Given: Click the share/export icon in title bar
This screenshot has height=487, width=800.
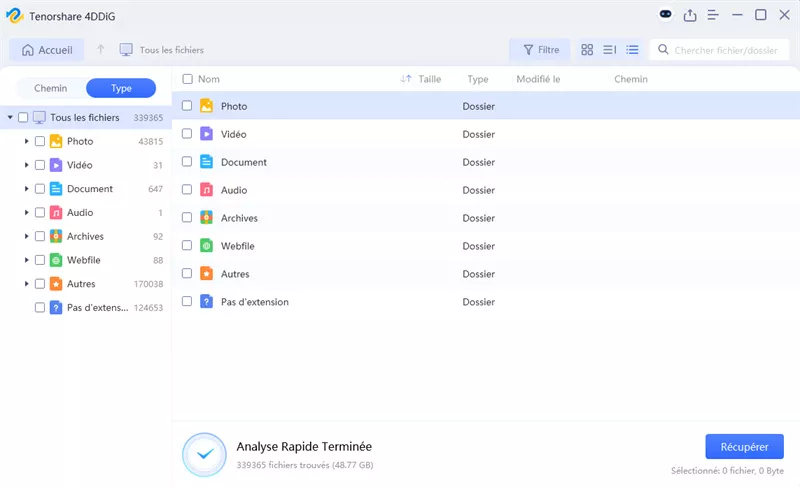Looking at the screenshot, I should [x=690, y=15].
